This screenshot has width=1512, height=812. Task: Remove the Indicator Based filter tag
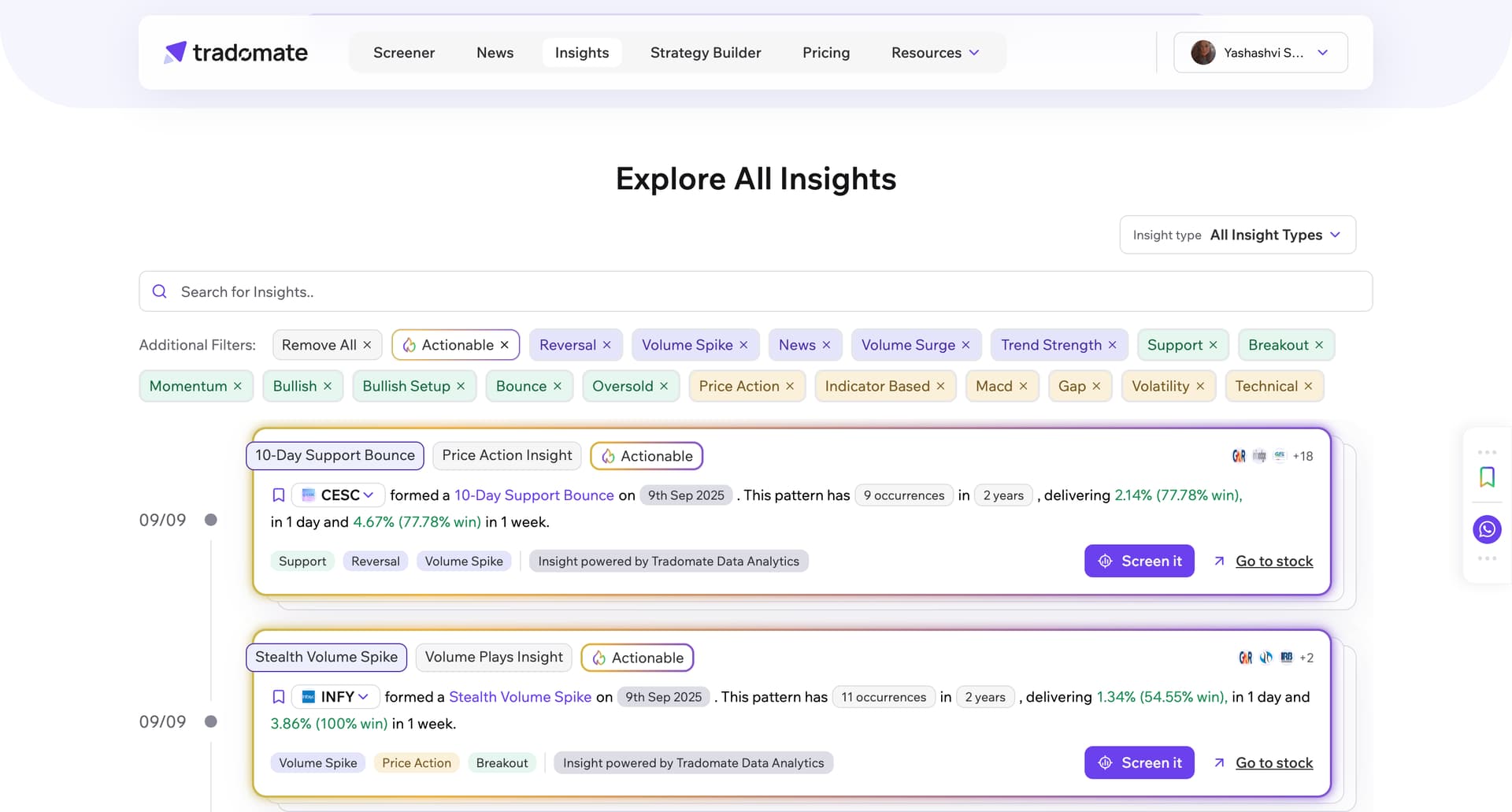pos(940,386)
